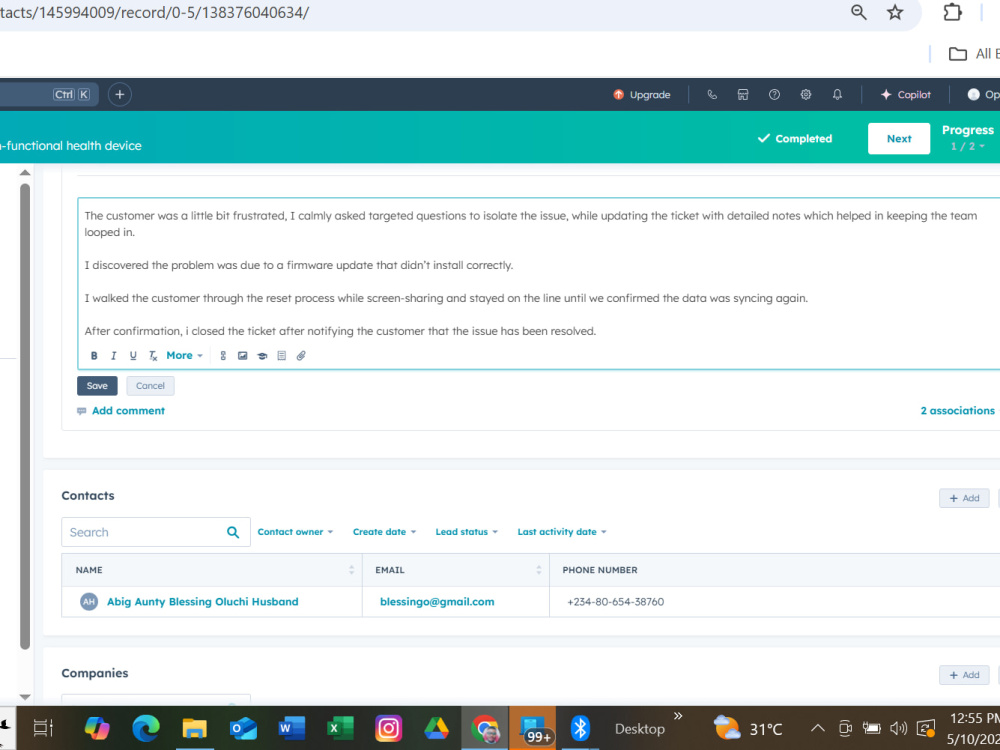
Task: Open Outlook from the taskbar
Action: (x=243, y=728)
